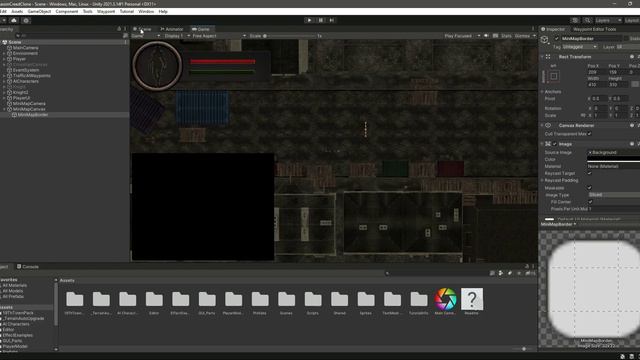
Task: Click the Play button in the toolbar
Action: [x=309, y=20]
